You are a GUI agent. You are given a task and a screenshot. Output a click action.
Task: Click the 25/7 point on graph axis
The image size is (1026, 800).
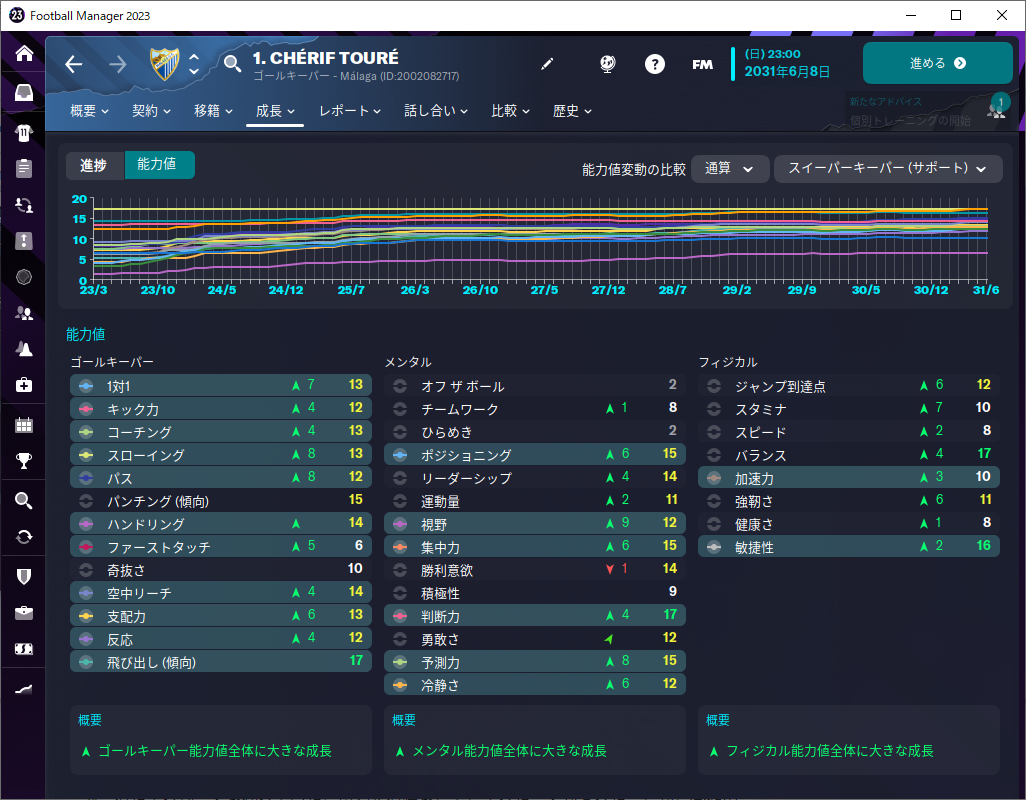coord(351,290)
